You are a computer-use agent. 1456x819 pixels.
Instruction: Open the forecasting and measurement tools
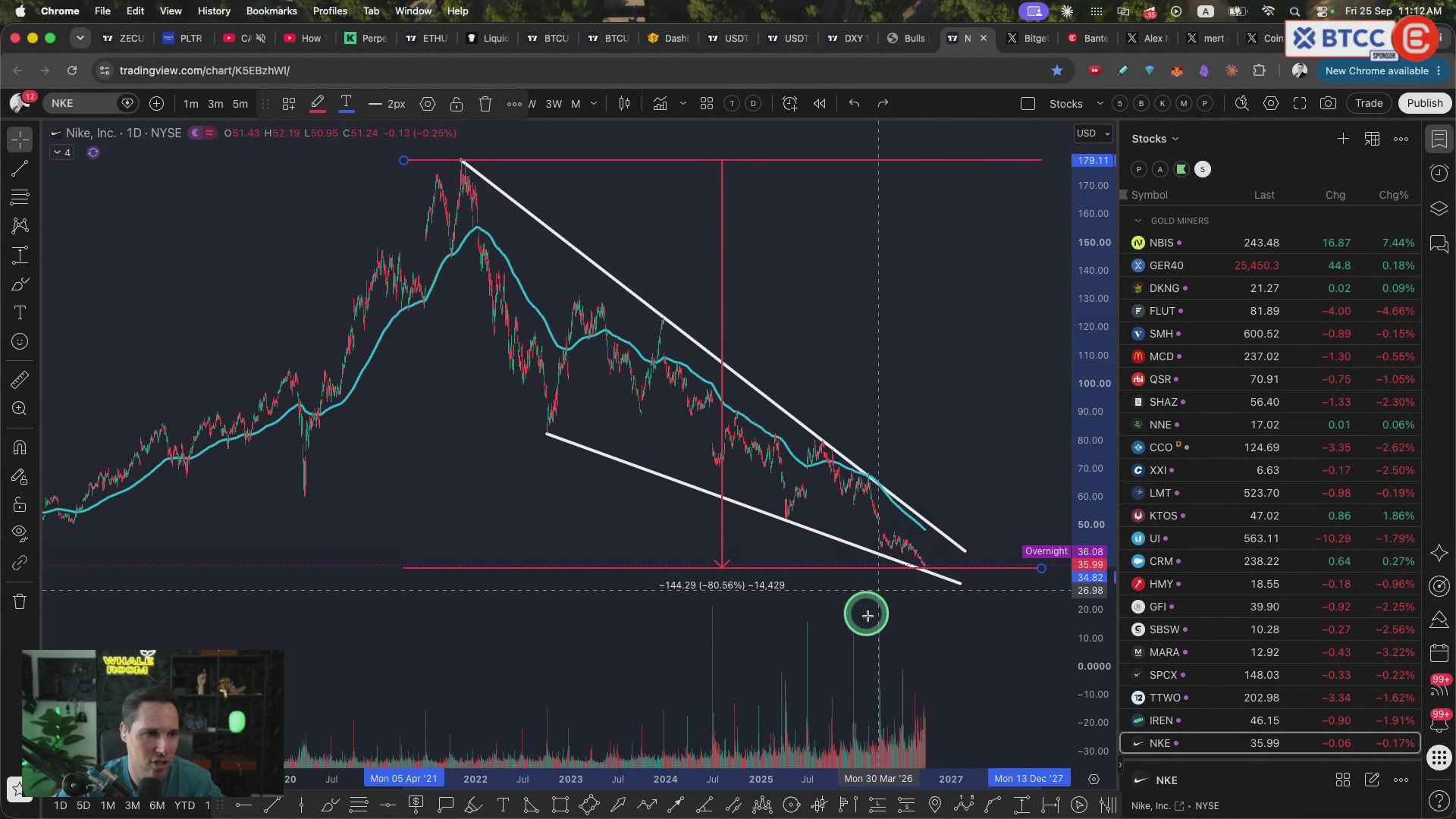click(x=20, y=255)
